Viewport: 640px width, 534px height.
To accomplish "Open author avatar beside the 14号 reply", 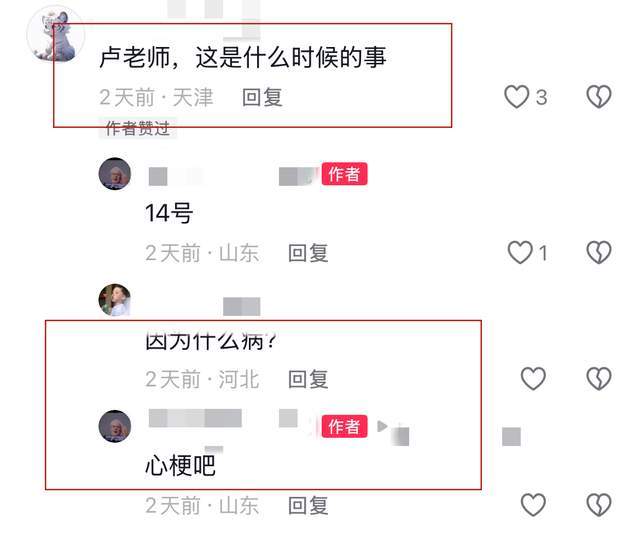I will point(115,174).
